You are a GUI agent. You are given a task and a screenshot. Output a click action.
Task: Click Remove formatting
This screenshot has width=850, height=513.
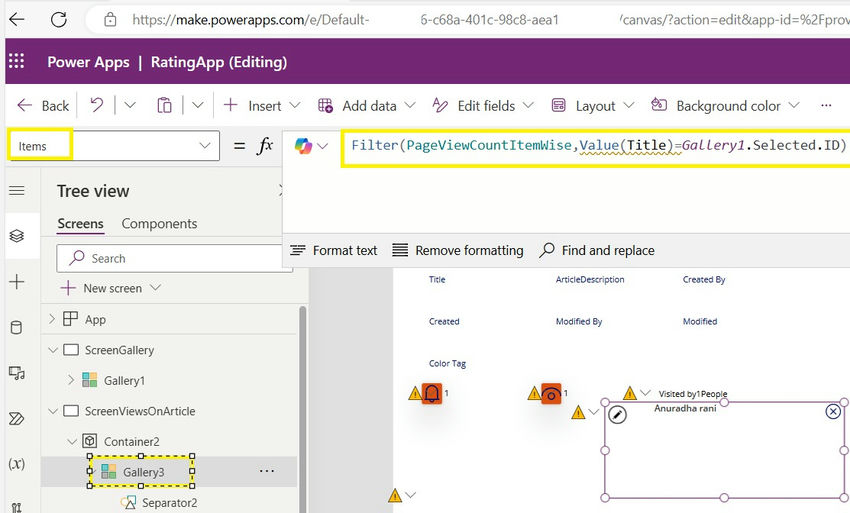pyautogui.click(x=458, y=251)
